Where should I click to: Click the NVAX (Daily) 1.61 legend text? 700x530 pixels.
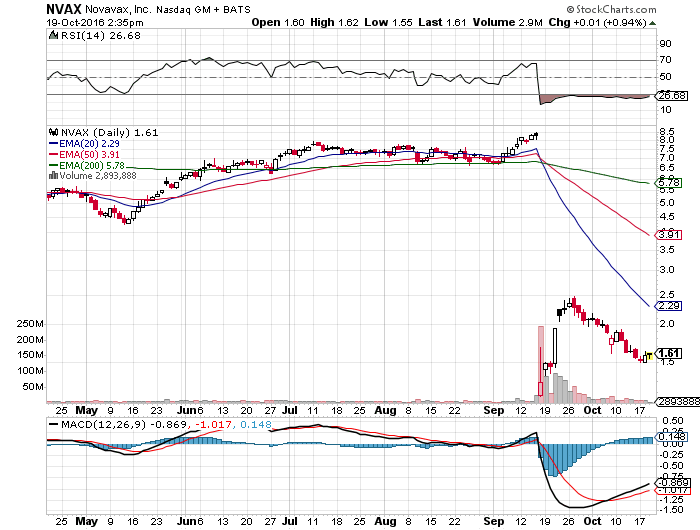(109, 132)
